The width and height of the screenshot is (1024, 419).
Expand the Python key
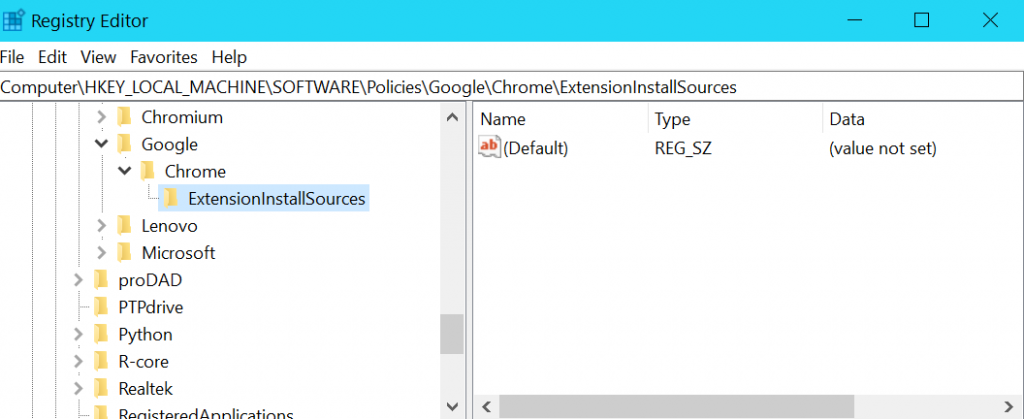pyautogui.click(x=78, y=335)
